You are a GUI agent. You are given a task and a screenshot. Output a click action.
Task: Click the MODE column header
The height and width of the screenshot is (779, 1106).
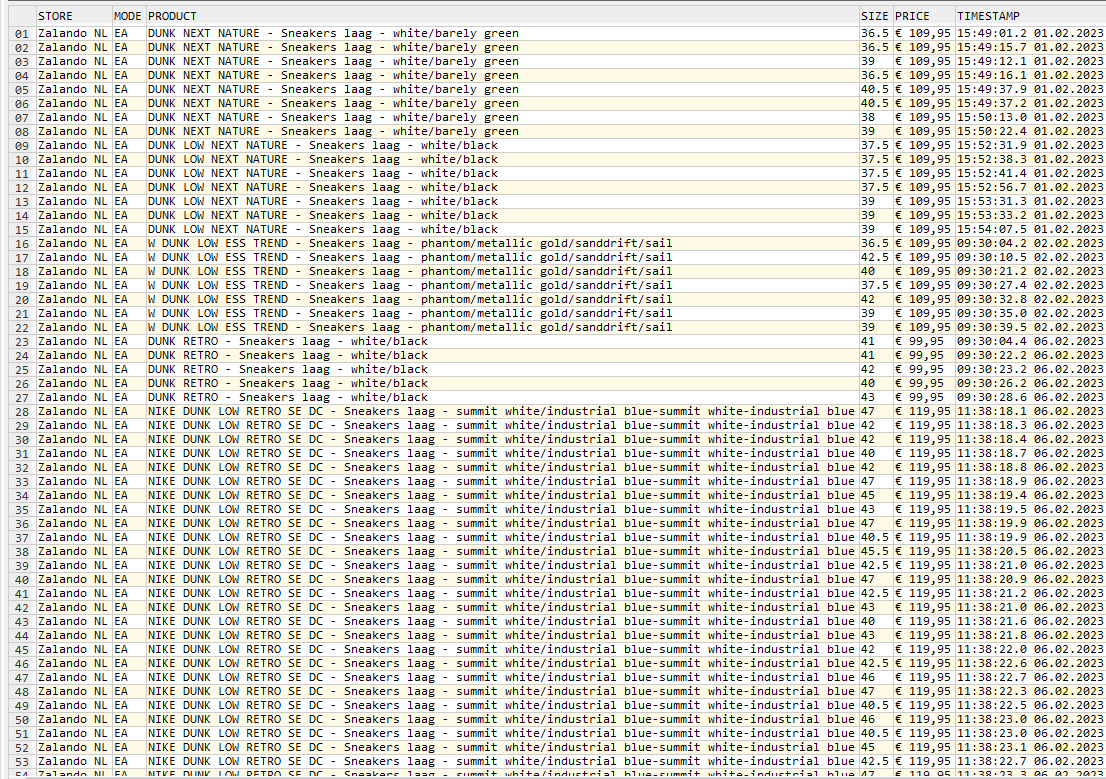tap(129, 16)
